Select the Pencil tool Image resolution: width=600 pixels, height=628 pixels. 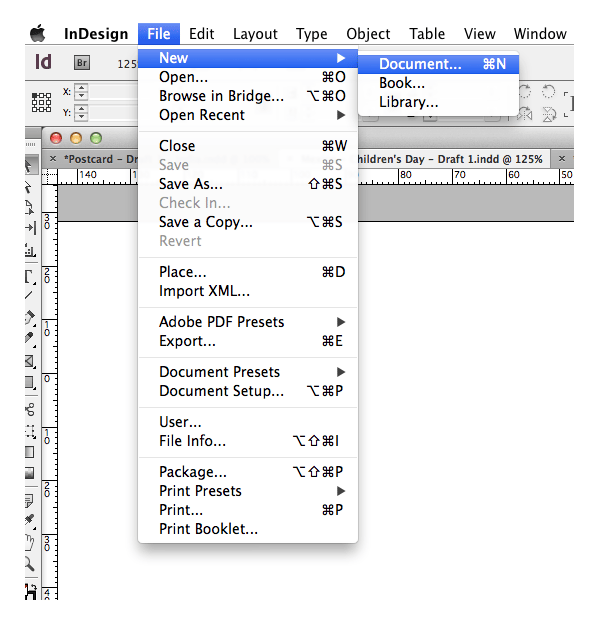tap(30, 339)
